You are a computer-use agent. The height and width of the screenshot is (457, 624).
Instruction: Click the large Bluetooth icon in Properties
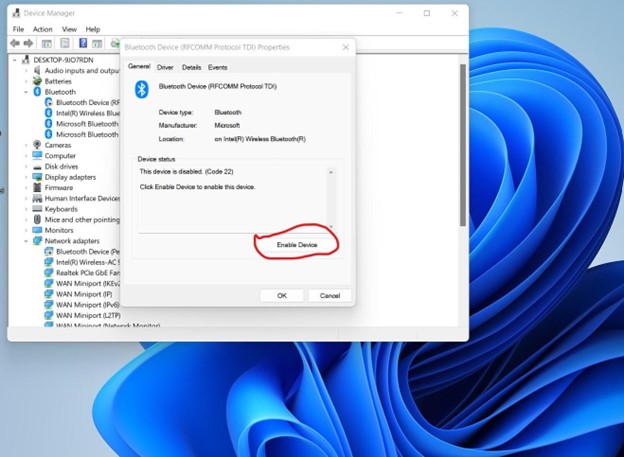[x=142, y=89]
